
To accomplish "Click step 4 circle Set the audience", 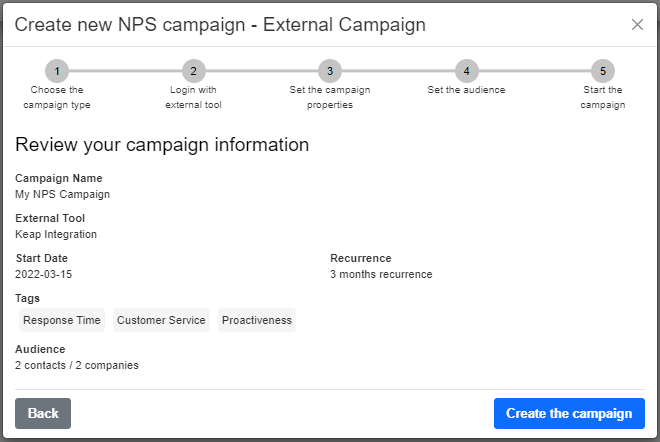I will 466,71.
